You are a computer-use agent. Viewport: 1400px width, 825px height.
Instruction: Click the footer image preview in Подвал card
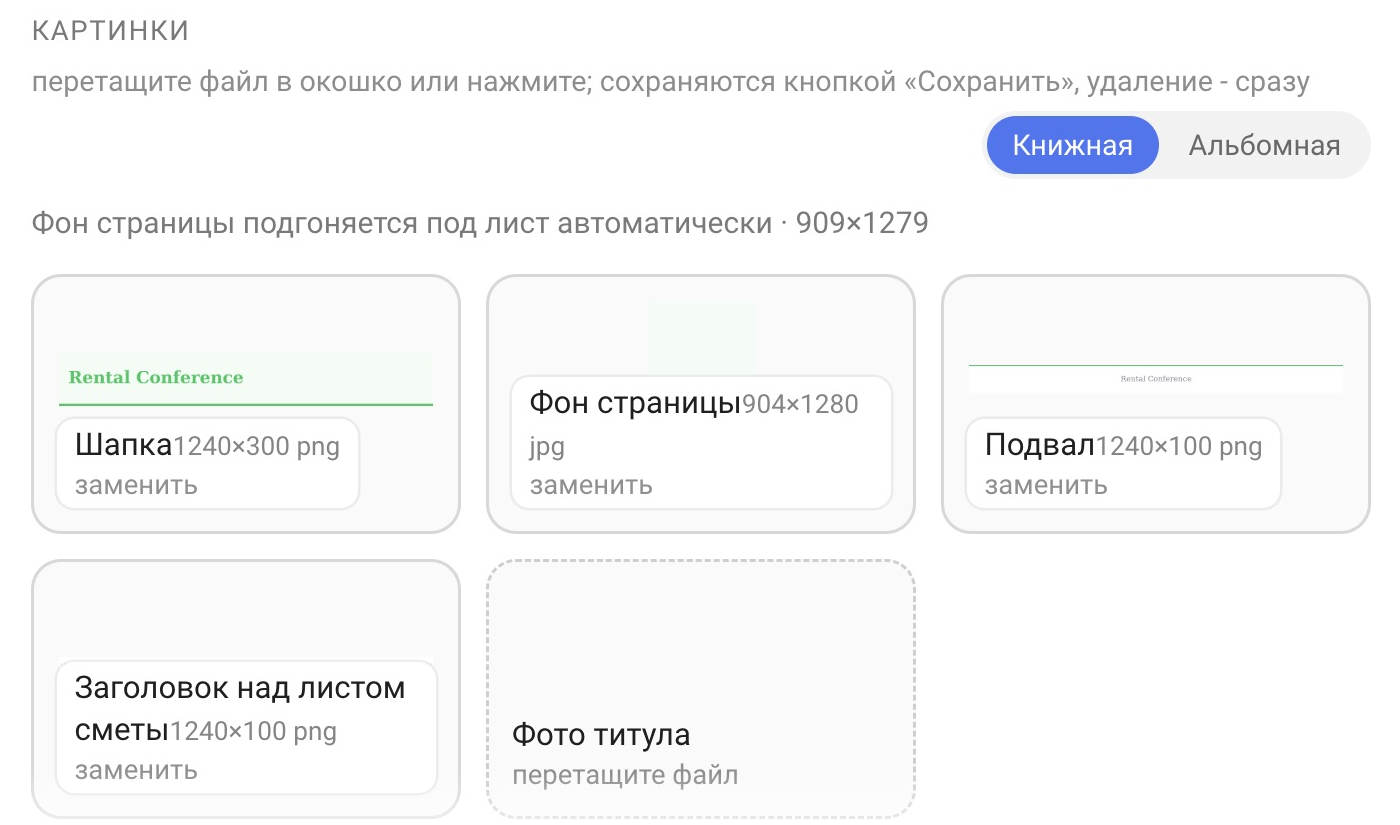click(1156, 379)
